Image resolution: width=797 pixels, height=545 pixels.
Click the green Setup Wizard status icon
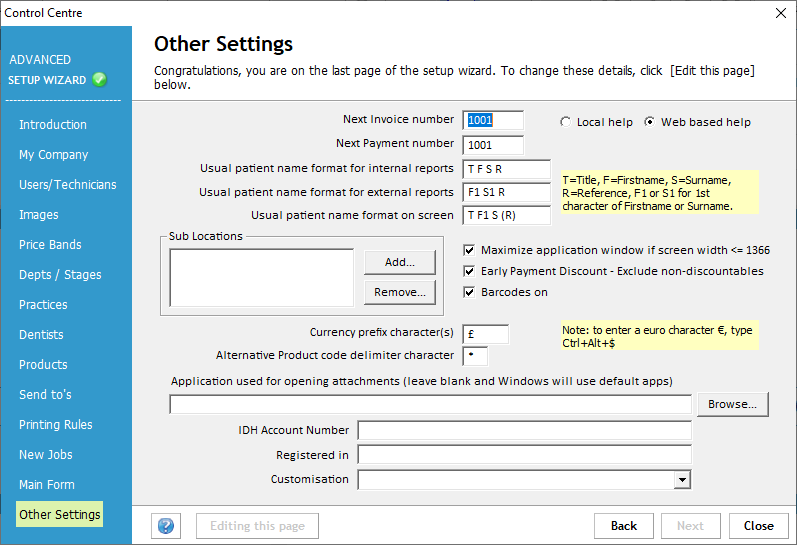point(99,80)
